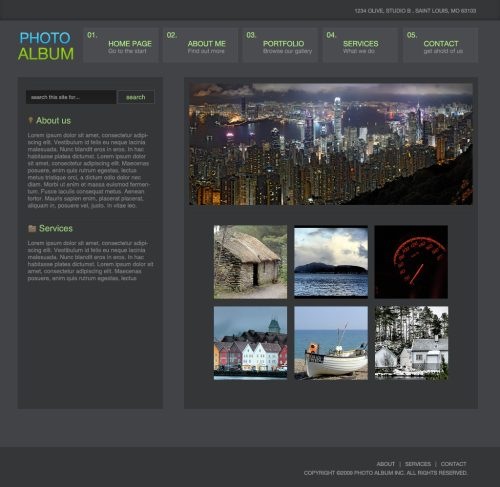
Task: Open the HOME PAGE nav item
Action: pyautogui.click(x=121, y=45)
